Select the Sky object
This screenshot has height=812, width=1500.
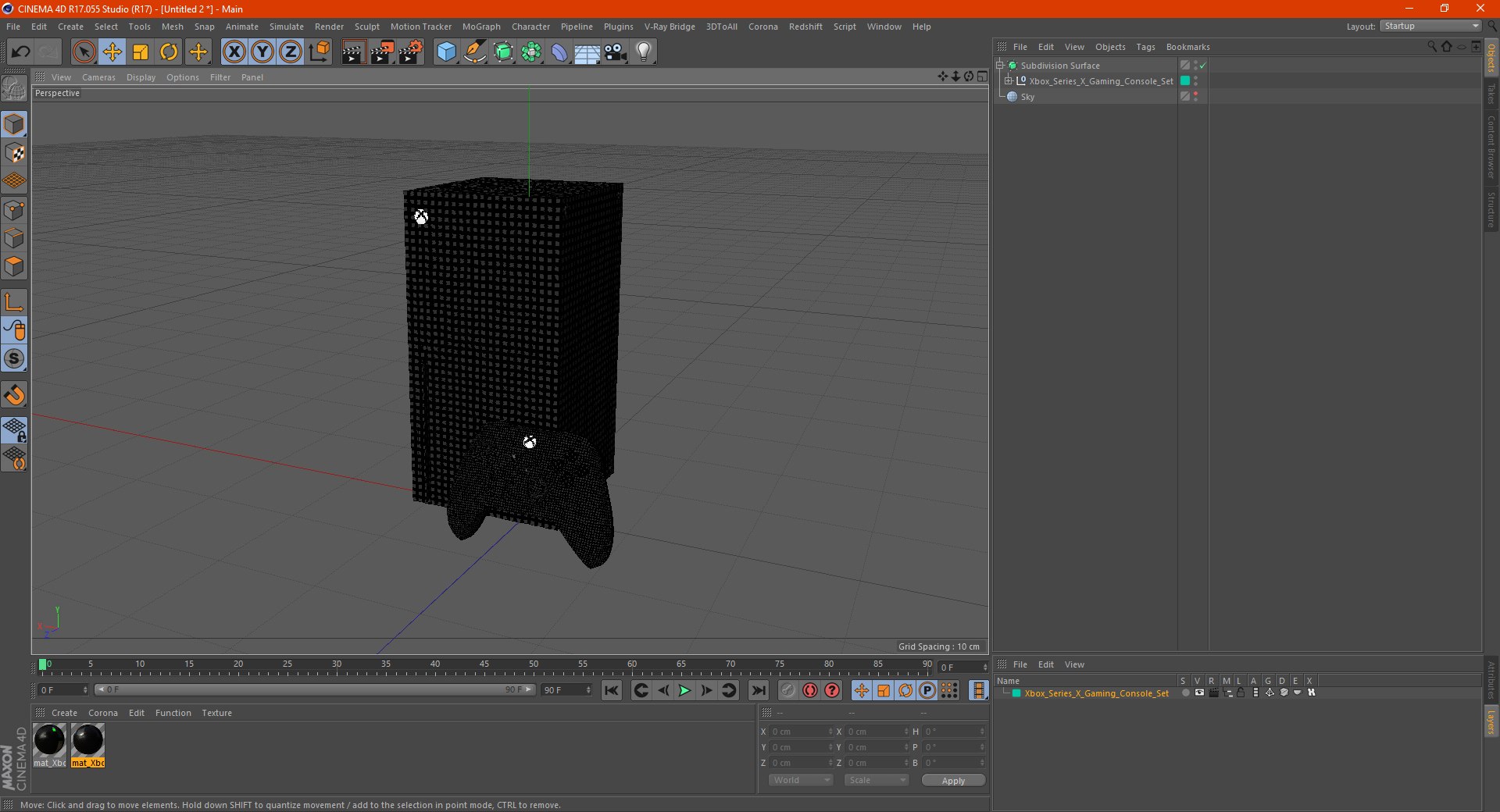1027,97
